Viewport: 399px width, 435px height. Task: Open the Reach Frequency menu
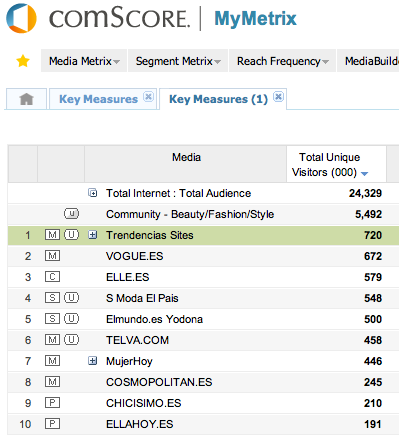click(x=282, y=61)
